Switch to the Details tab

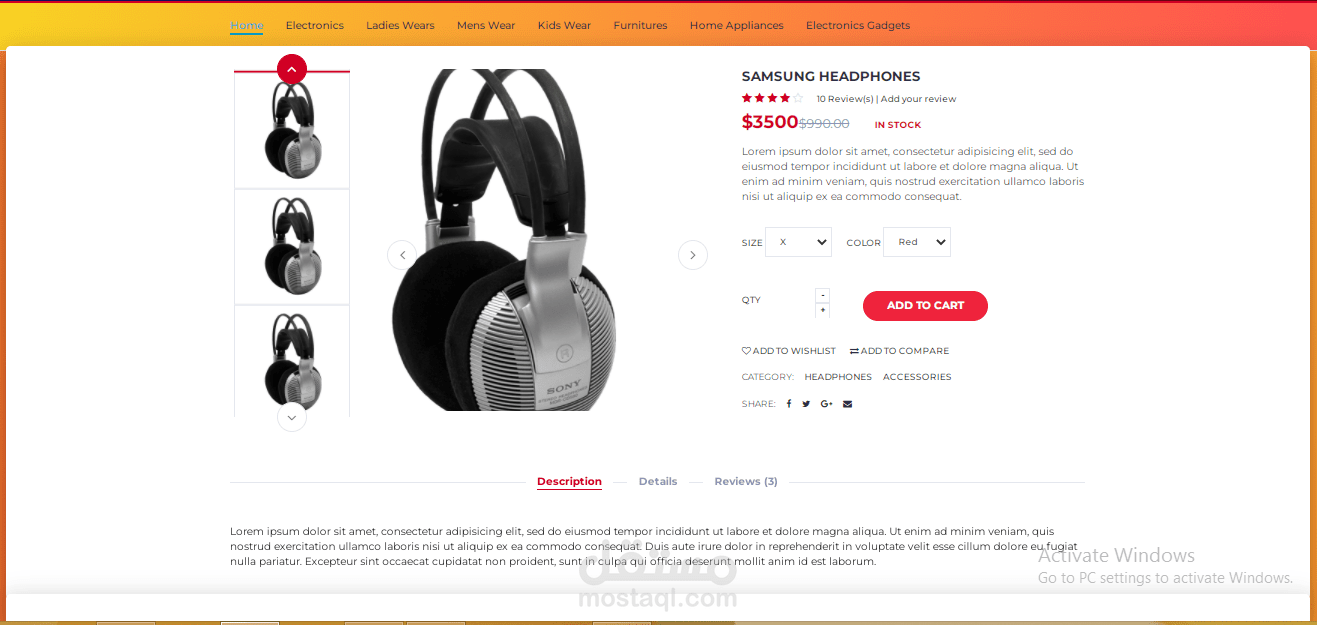point(658,482)
